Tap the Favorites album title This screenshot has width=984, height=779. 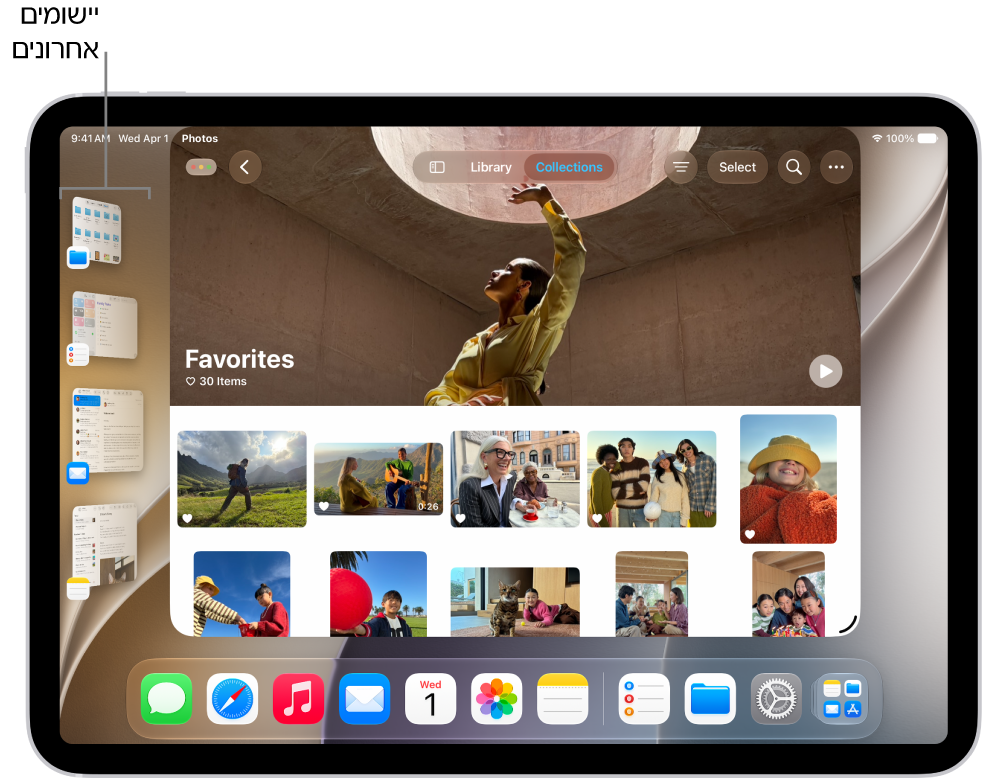(239, 359)
